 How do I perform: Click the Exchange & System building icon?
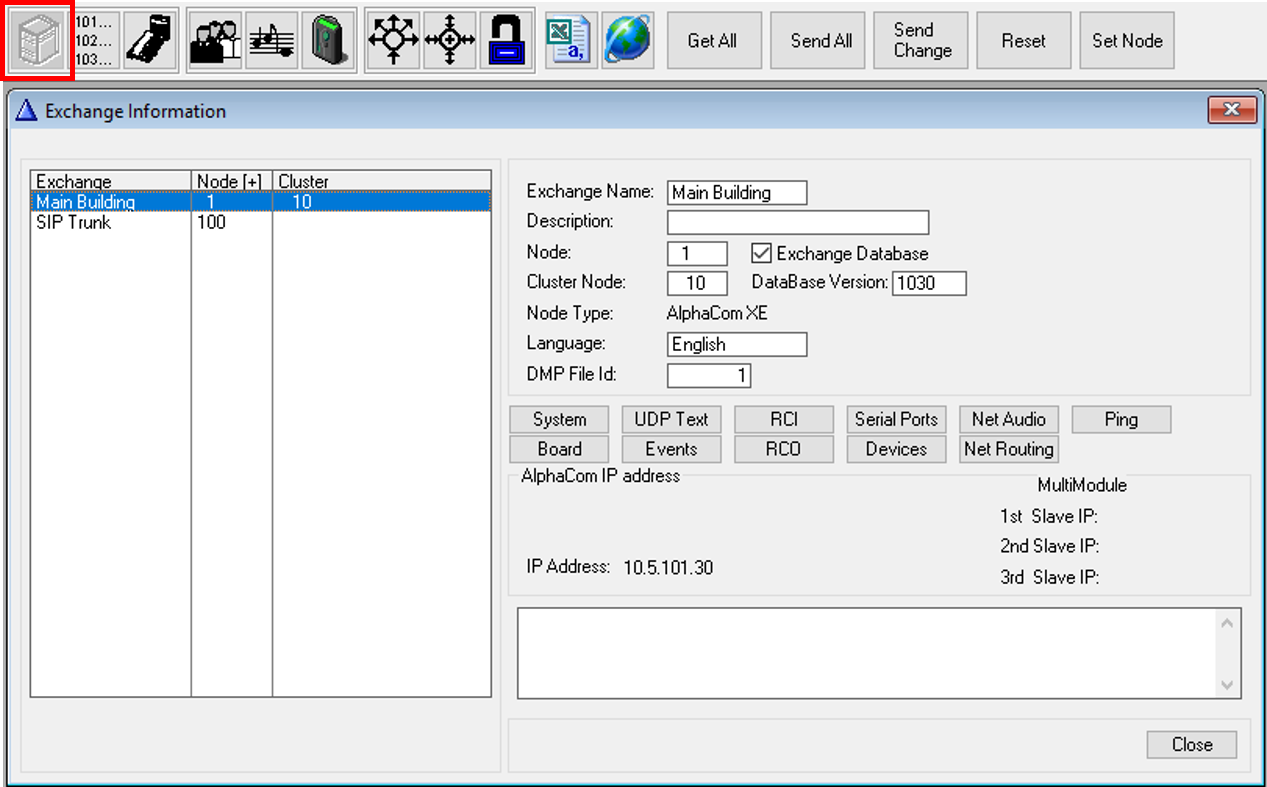[x=38, y=40]
